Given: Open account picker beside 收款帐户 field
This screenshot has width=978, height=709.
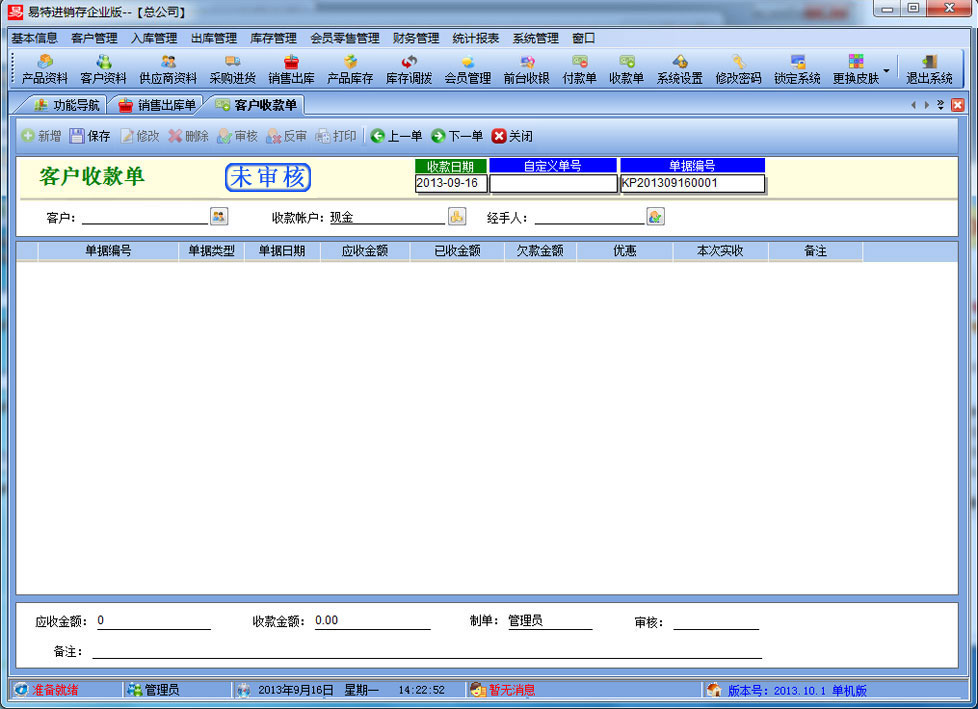Looking at the screenshot, I should coord(457,216).
